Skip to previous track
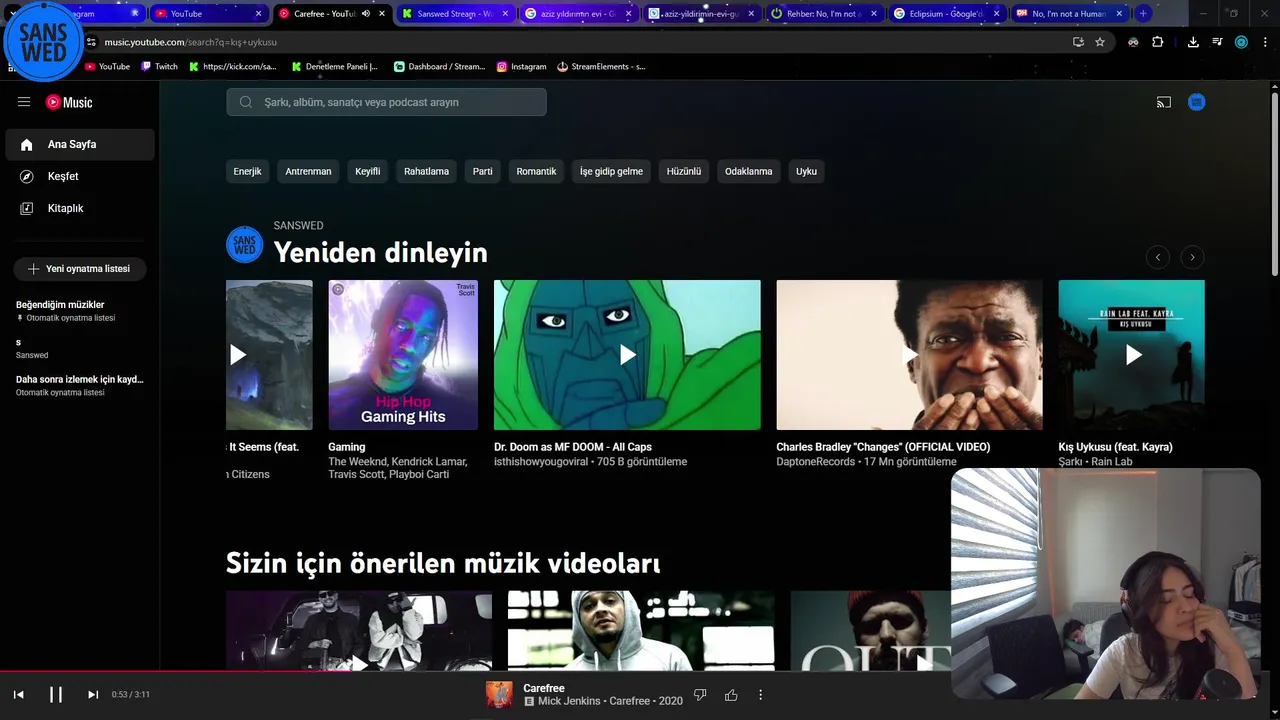Viewport: 1280px width, 720px height. point(18,694)
